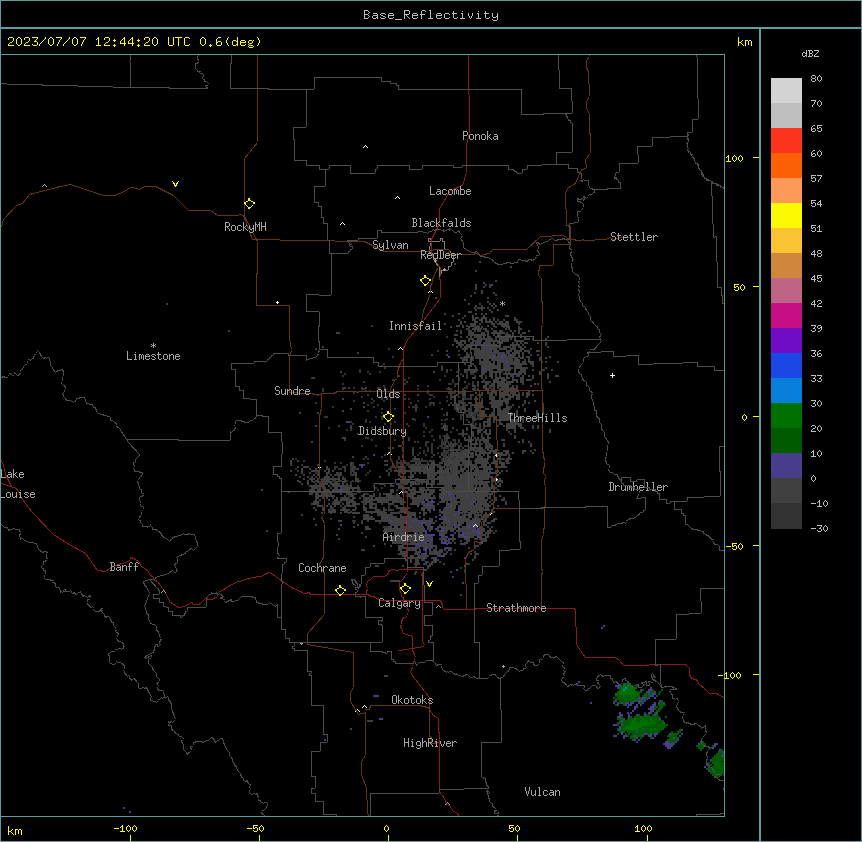Click the Ponoka city label
This screenshot has height=842, width=862.
point(480,136)
